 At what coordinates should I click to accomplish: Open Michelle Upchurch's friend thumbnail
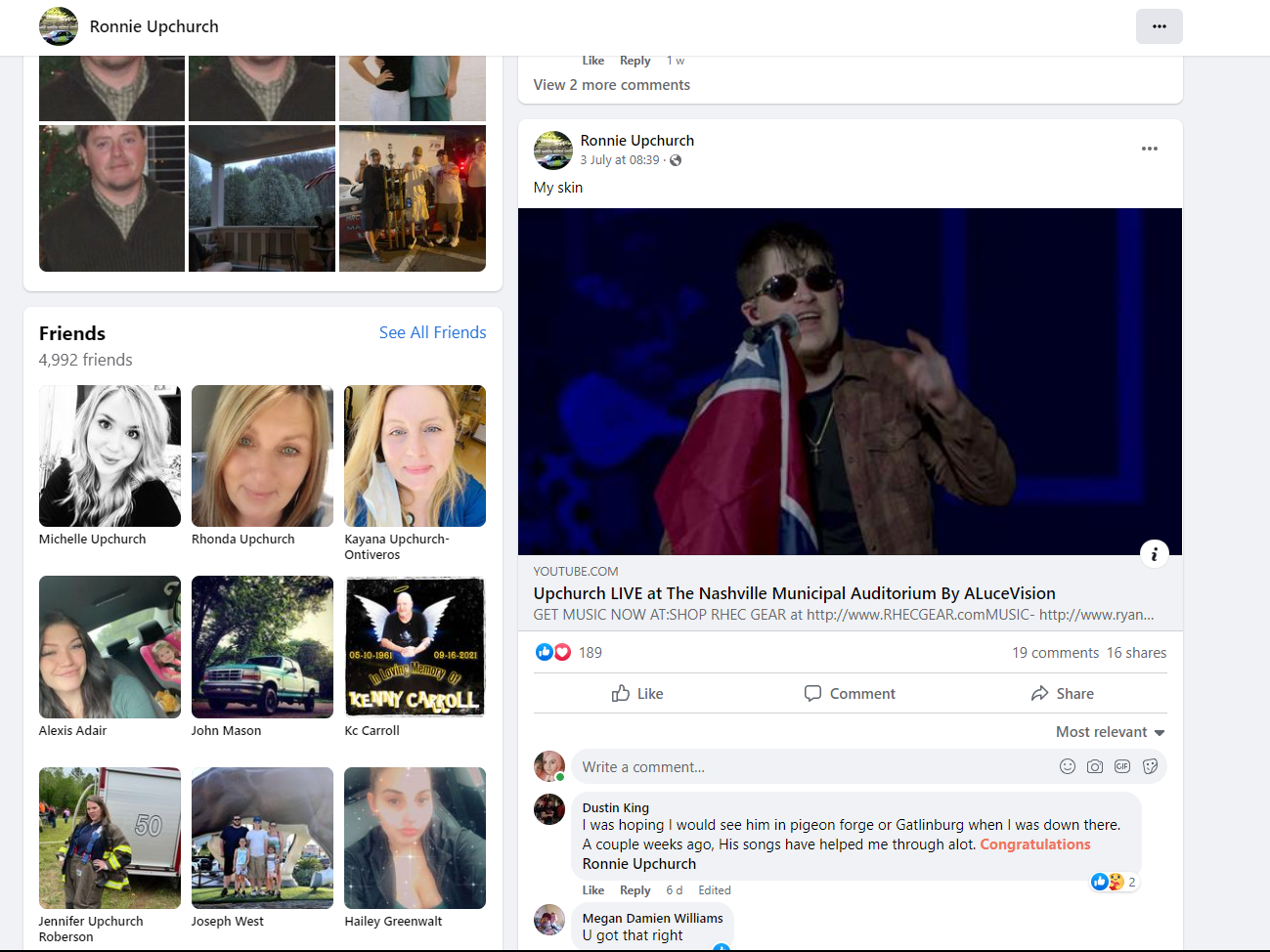click(x=109, y=456)
